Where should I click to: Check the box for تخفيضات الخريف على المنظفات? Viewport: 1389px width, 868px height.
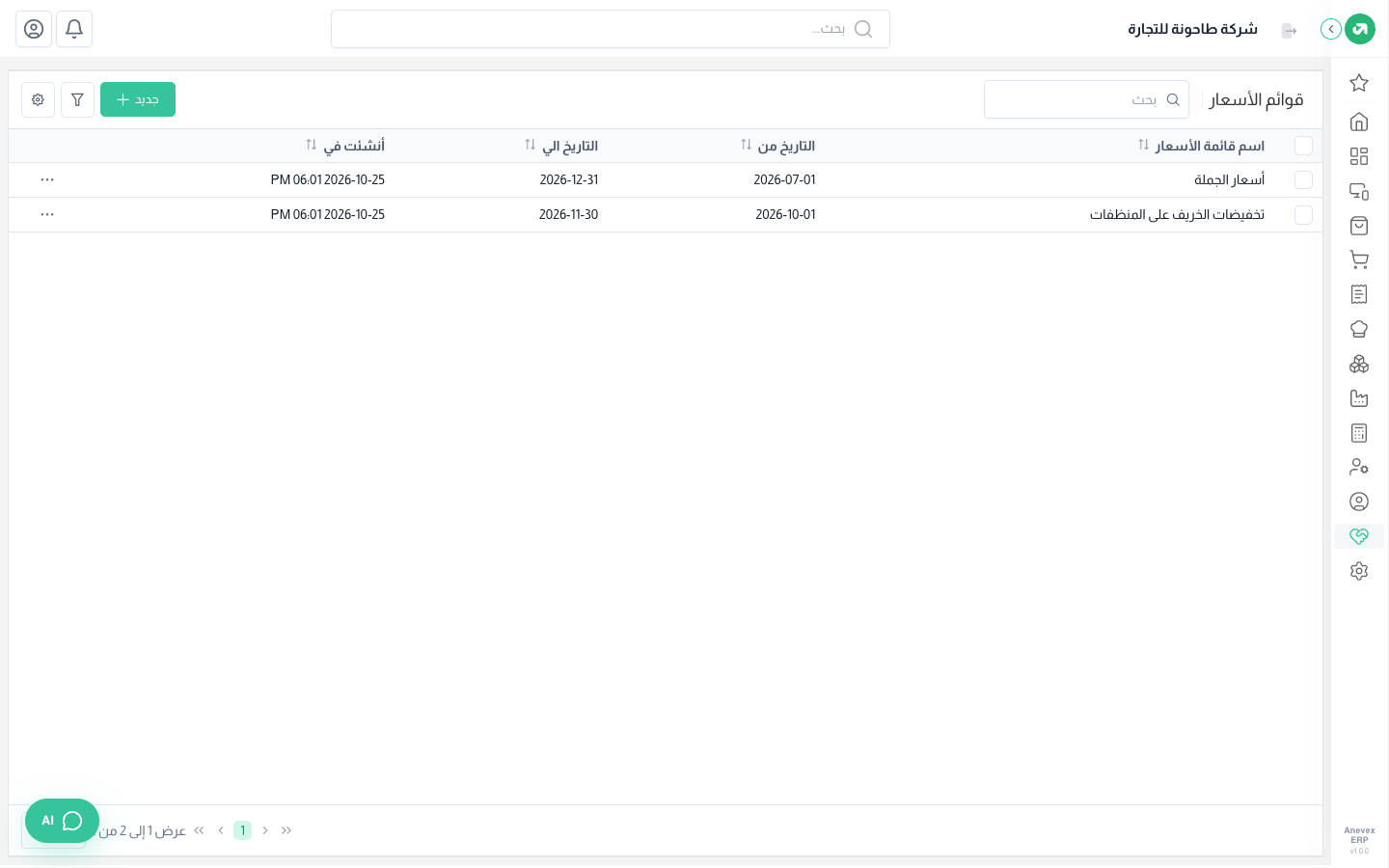[x=1303, y=215]
